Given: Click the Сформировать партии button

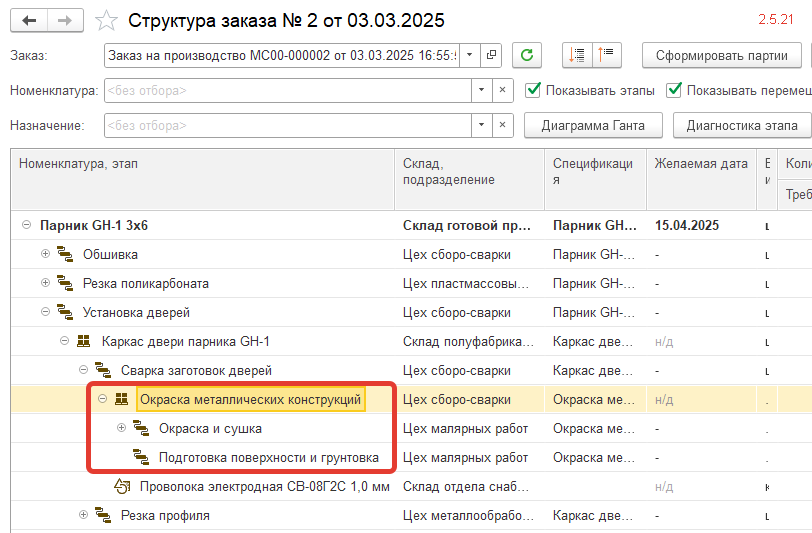Looking at the screenshot, I should click(721, 55).
